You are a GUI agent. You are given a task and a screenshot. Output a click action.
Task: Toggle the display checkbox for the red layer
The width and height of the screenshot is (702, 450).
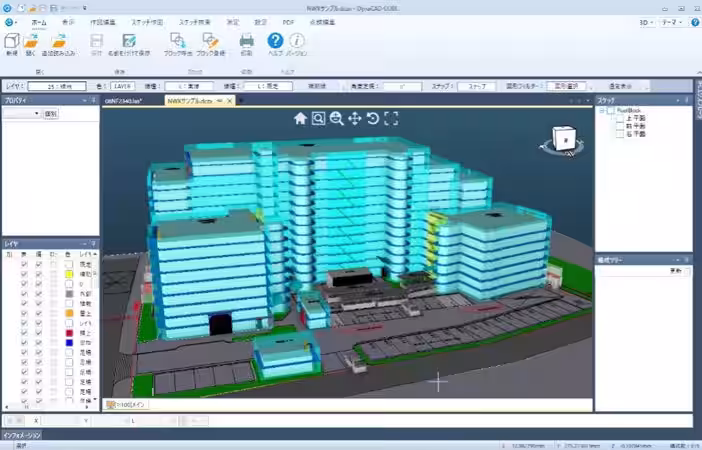[24, 333]
